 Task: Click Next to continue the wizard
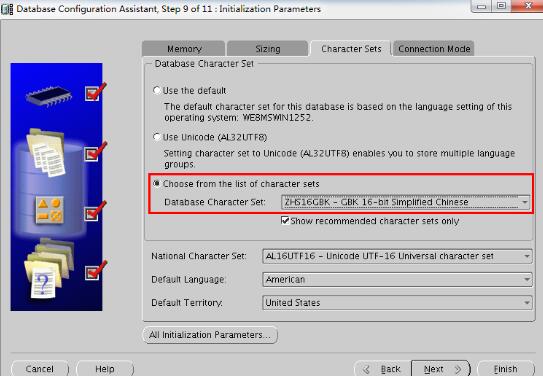coord(441,369)
